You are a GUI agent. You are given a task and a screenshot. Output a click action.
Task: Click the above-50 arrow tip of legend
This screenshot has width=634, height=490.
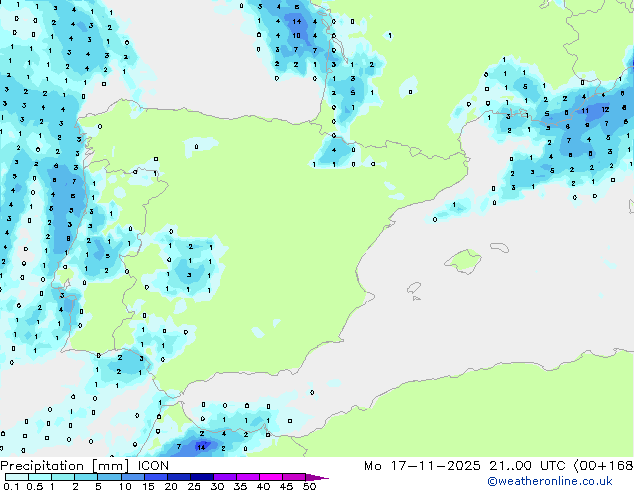tap(317, 477)
